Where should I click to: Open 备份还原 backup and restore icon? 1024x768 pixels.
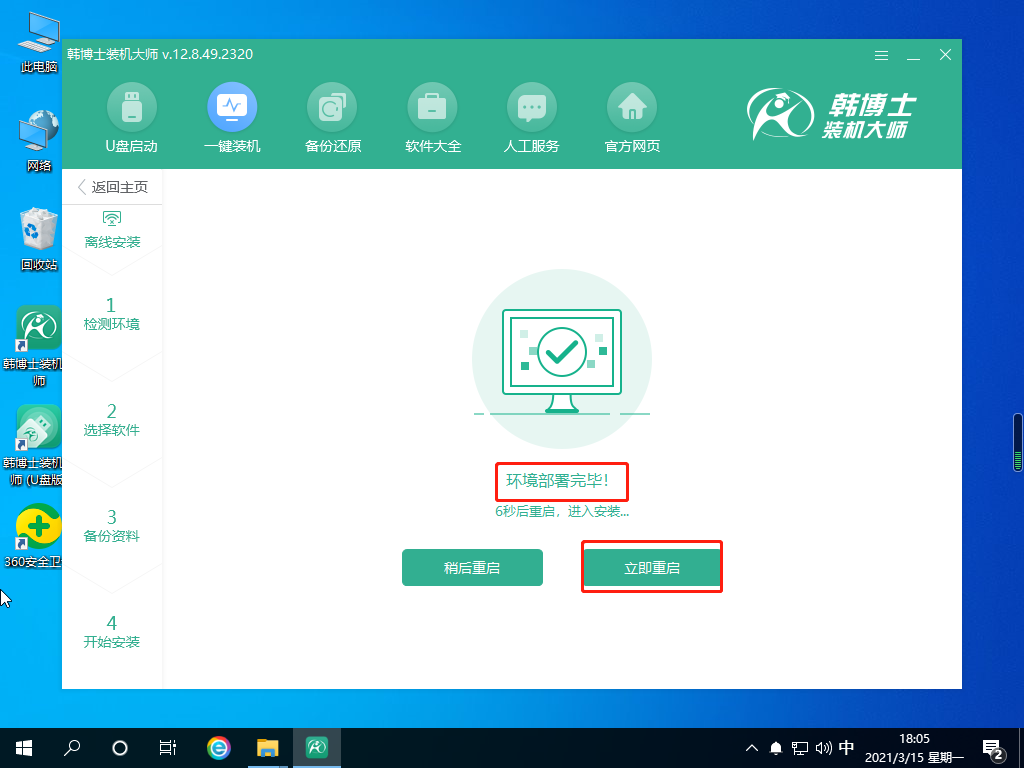[x=332, y=106]
